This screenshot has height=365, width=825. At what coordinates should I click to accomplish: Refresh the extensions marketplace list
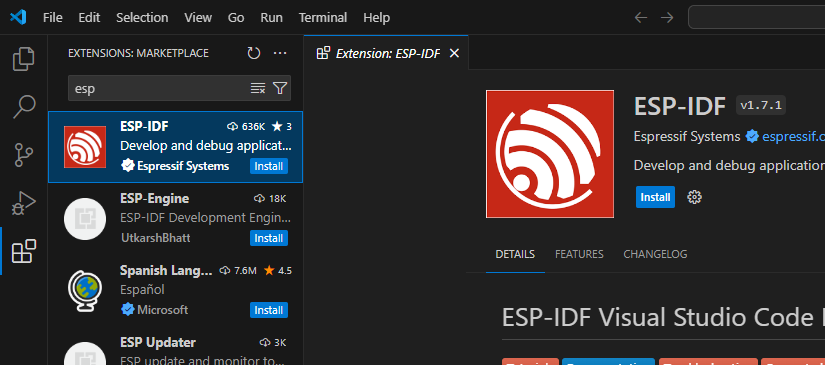tap(254, 53)
